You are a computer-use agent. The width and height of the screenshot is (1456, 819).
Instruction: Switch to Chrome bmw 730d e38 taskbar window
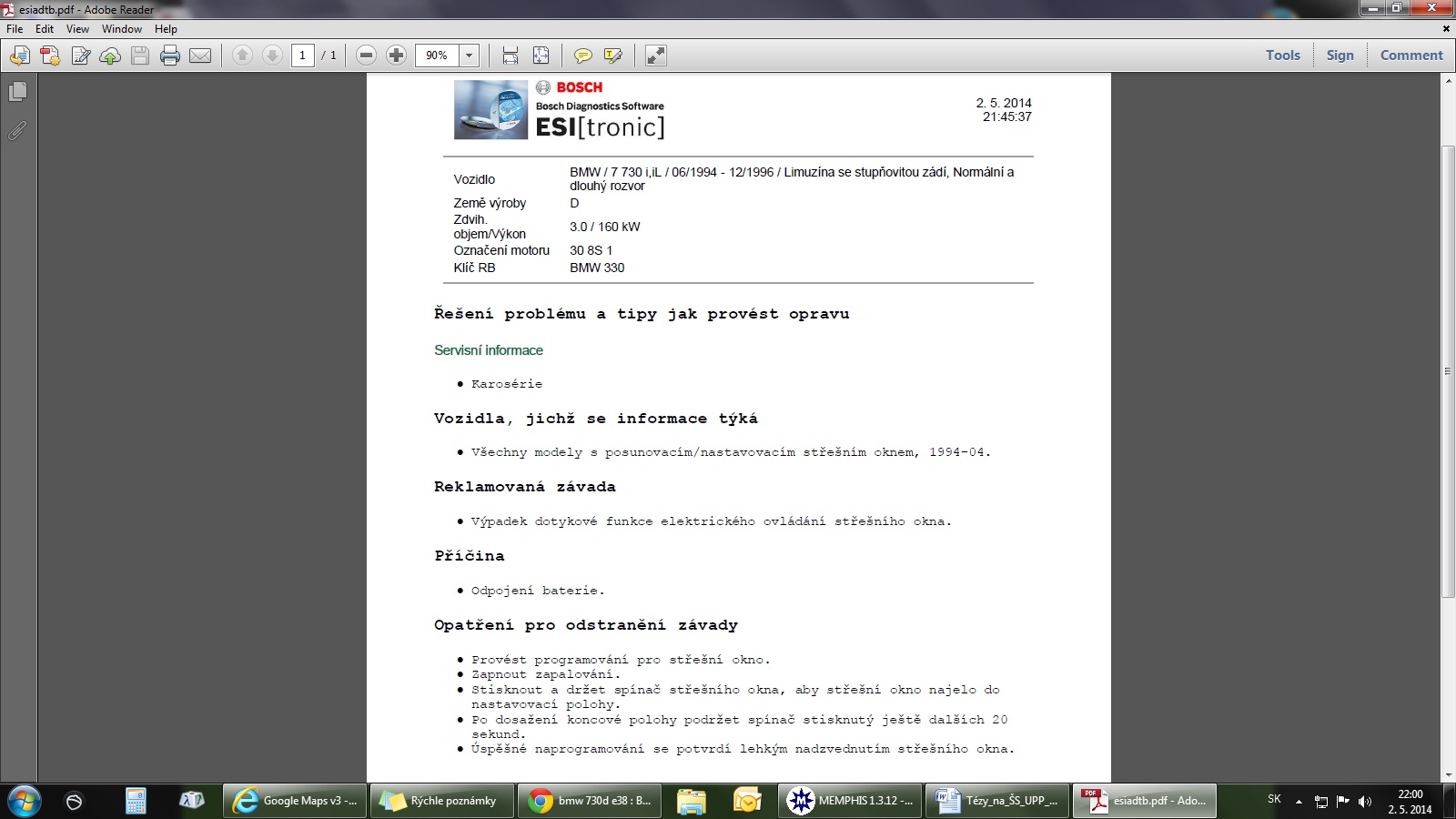pos(590,801)
